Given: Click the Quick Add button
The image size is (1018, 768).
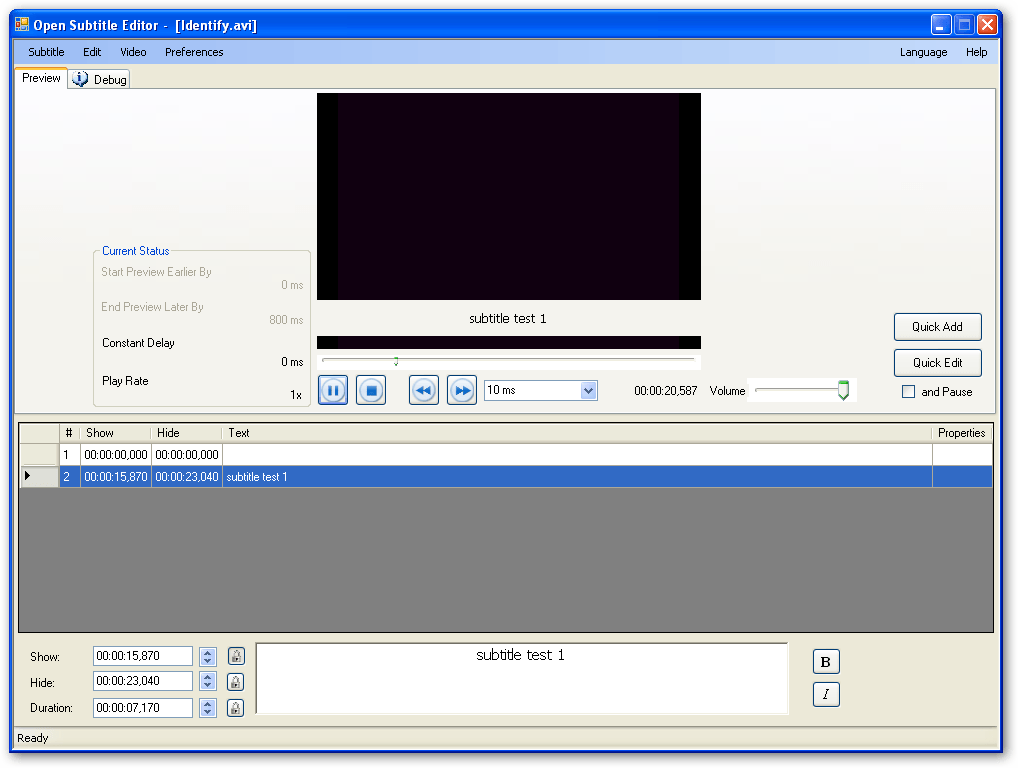Looking at the screenshot, I should 937,327.
